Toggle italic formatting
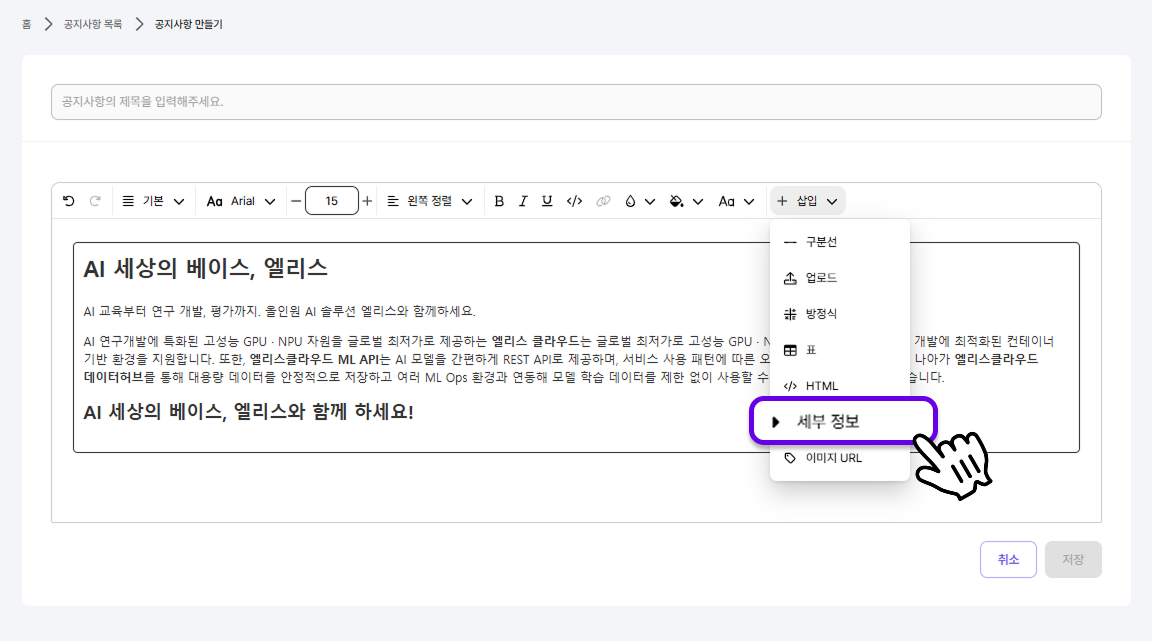This screenshot has width=1152, height=641. (523, 201)
